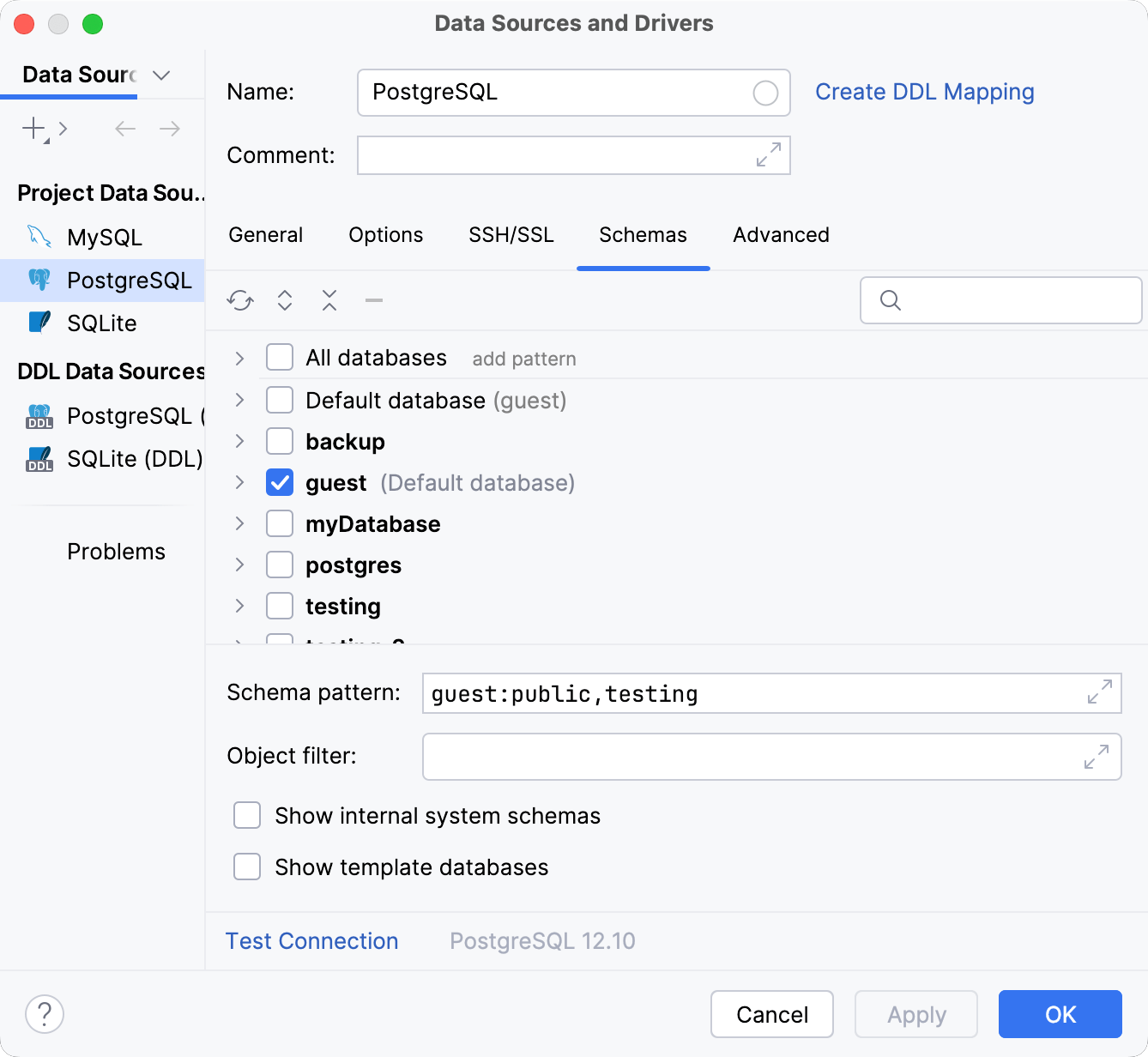The height and width of the screenshot is (1057, 1148).
Task: Open the Data Sources dropdown
Action: (161, 75)
